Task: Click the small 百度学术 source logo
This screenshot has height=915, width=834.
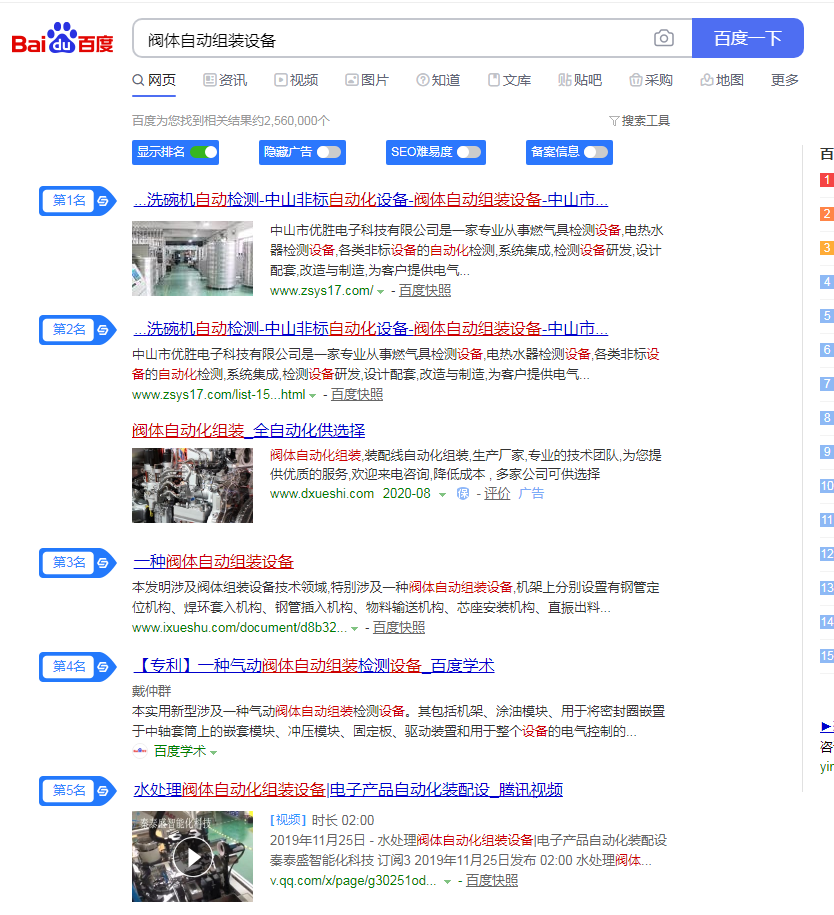Action: pyautogui.click(x=139, y=751)
